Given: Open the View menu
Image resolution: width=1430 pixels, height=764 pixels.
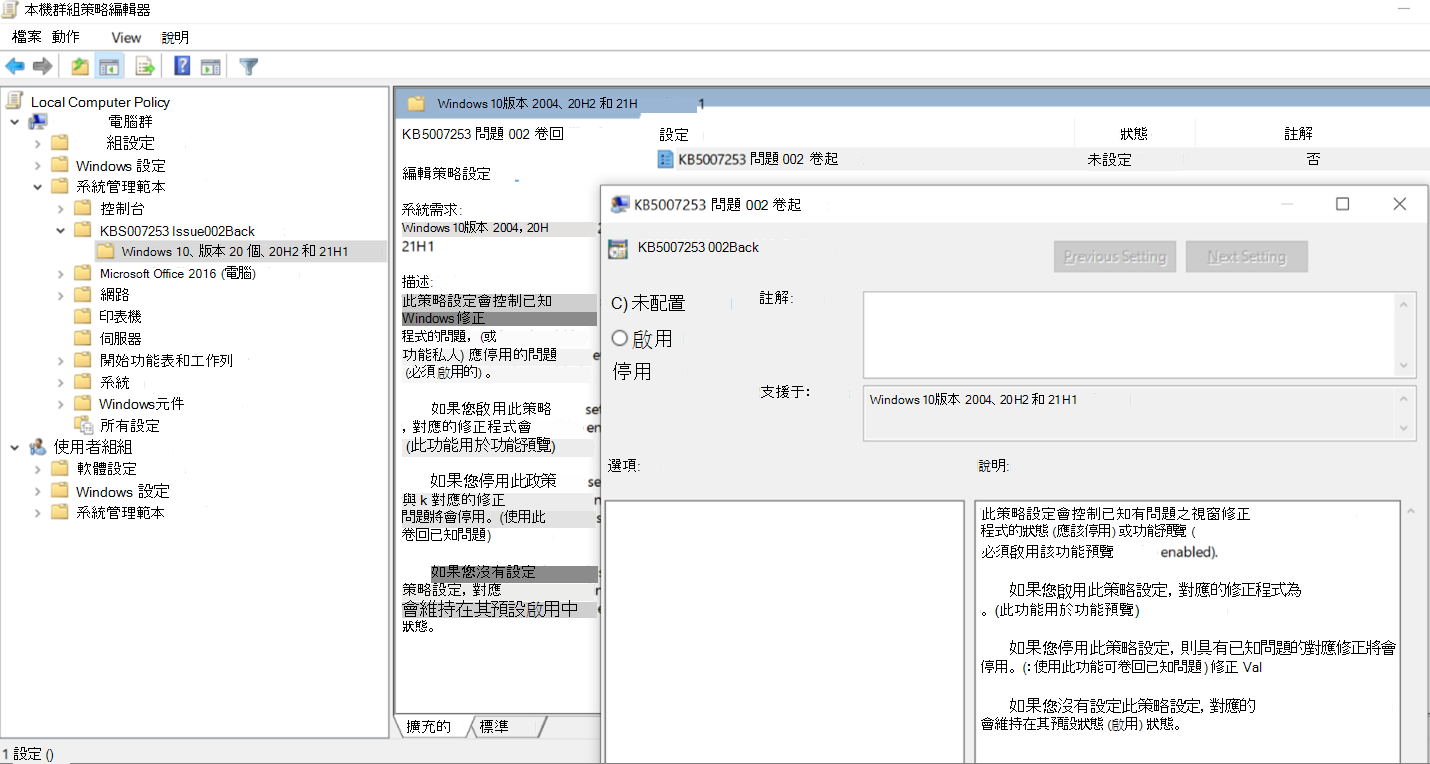Looking at the screenshot, I should click(x=126, y=37).
